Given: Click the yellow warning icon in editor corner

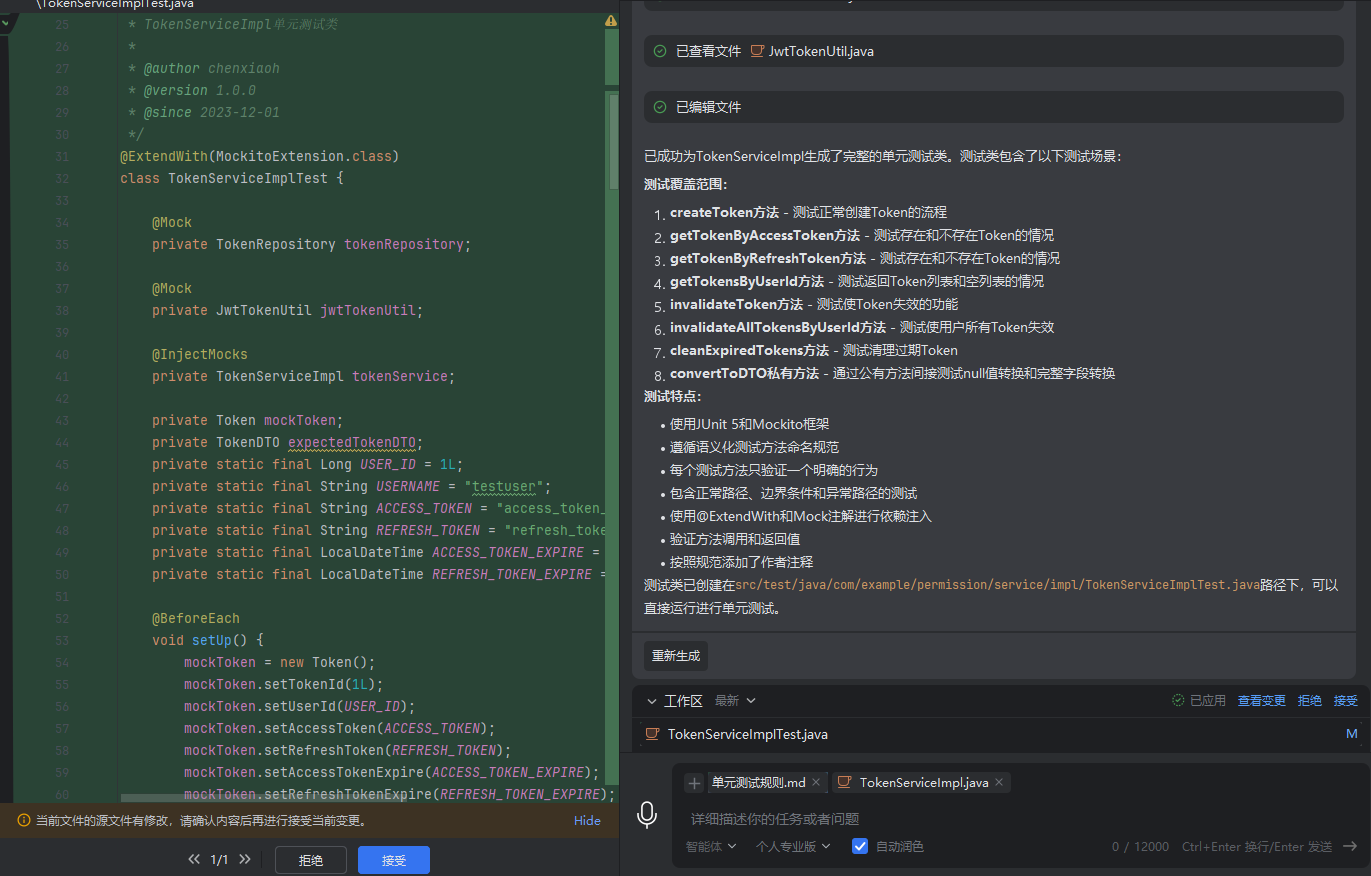Looking at the screenshot, I should tap(610, 21).
